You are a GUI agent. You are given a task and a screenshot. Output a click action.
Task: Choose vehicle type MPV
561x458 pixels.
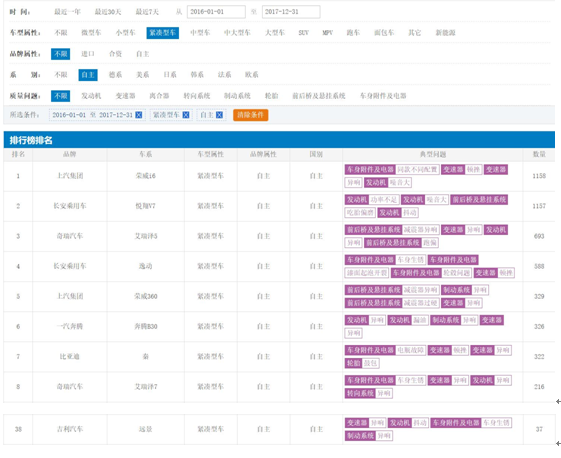coord(327,33)
